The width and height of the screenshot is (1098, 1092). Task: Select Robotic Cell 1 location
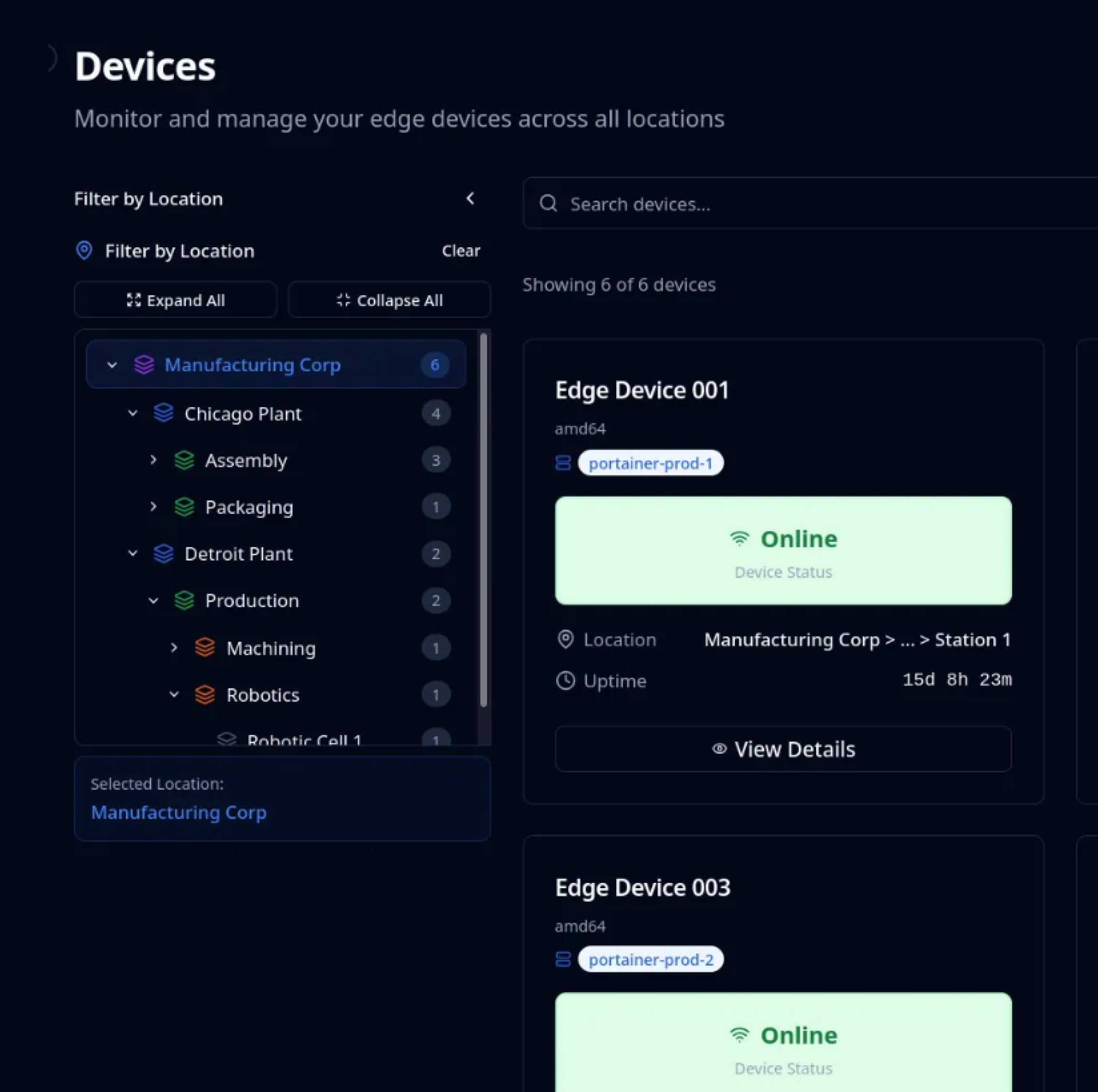pyautogui.click(x=304, y=739)
